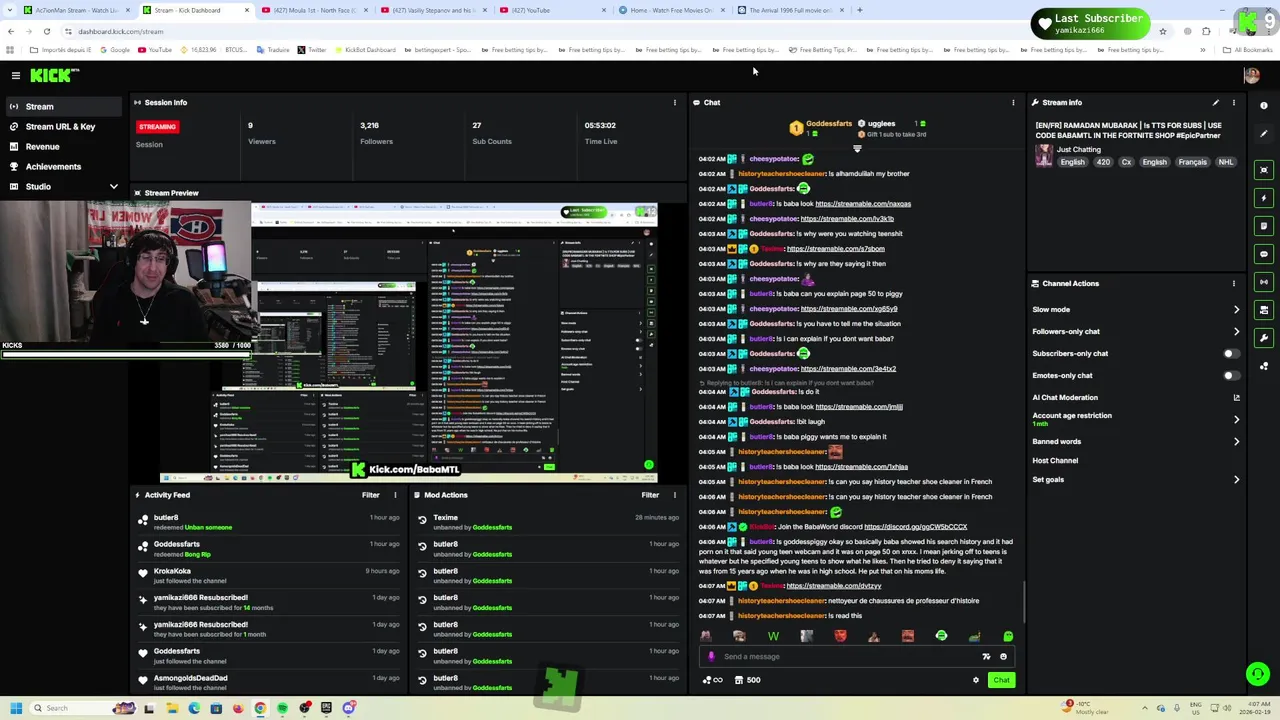Screen dimensions: 1280x720
Task: Toggle wrench panel icon in right rail
Action: [1264, 338]
